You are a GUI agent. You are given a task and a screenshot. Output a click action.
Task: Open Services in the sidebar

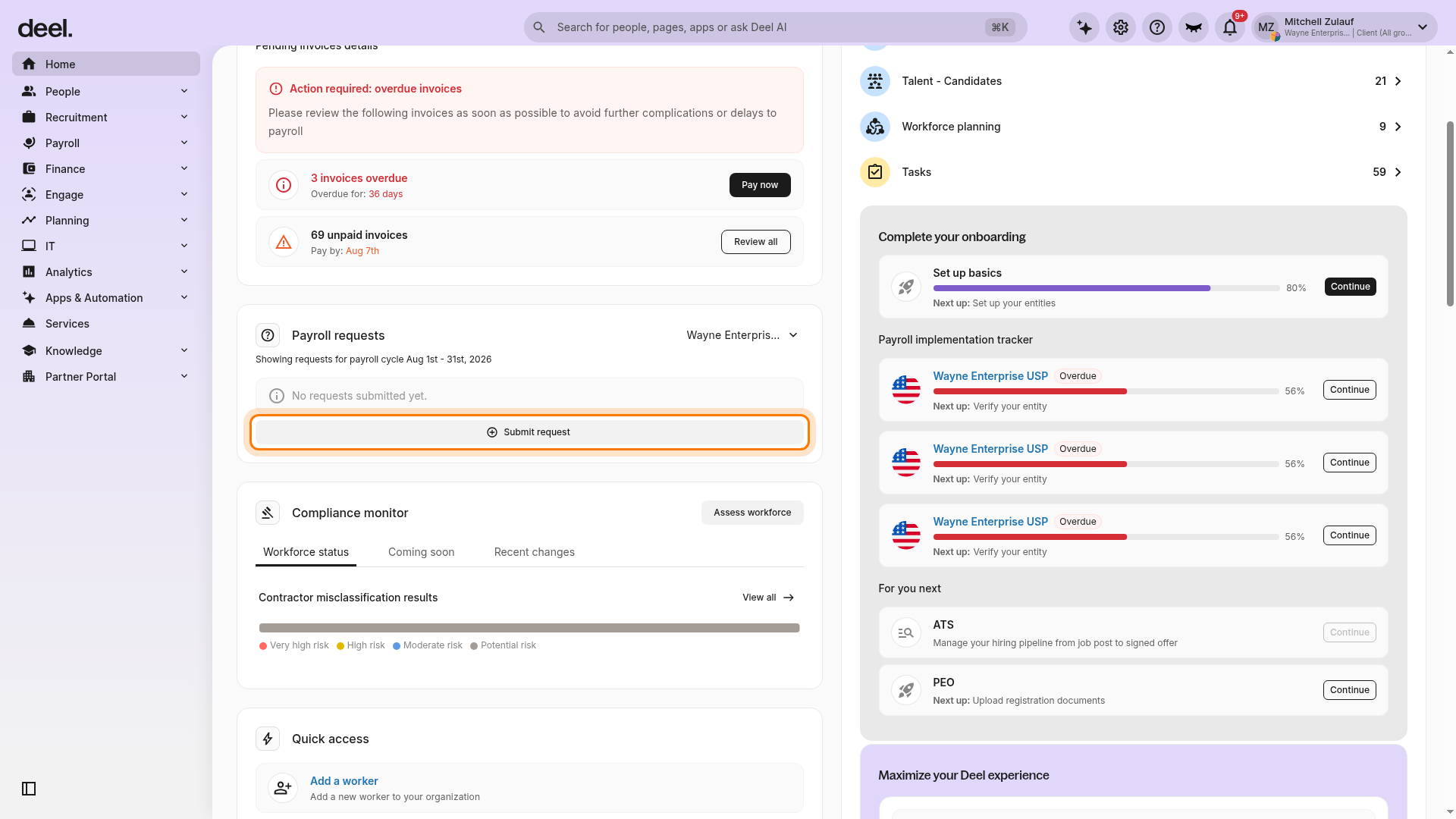click(106, 323)
